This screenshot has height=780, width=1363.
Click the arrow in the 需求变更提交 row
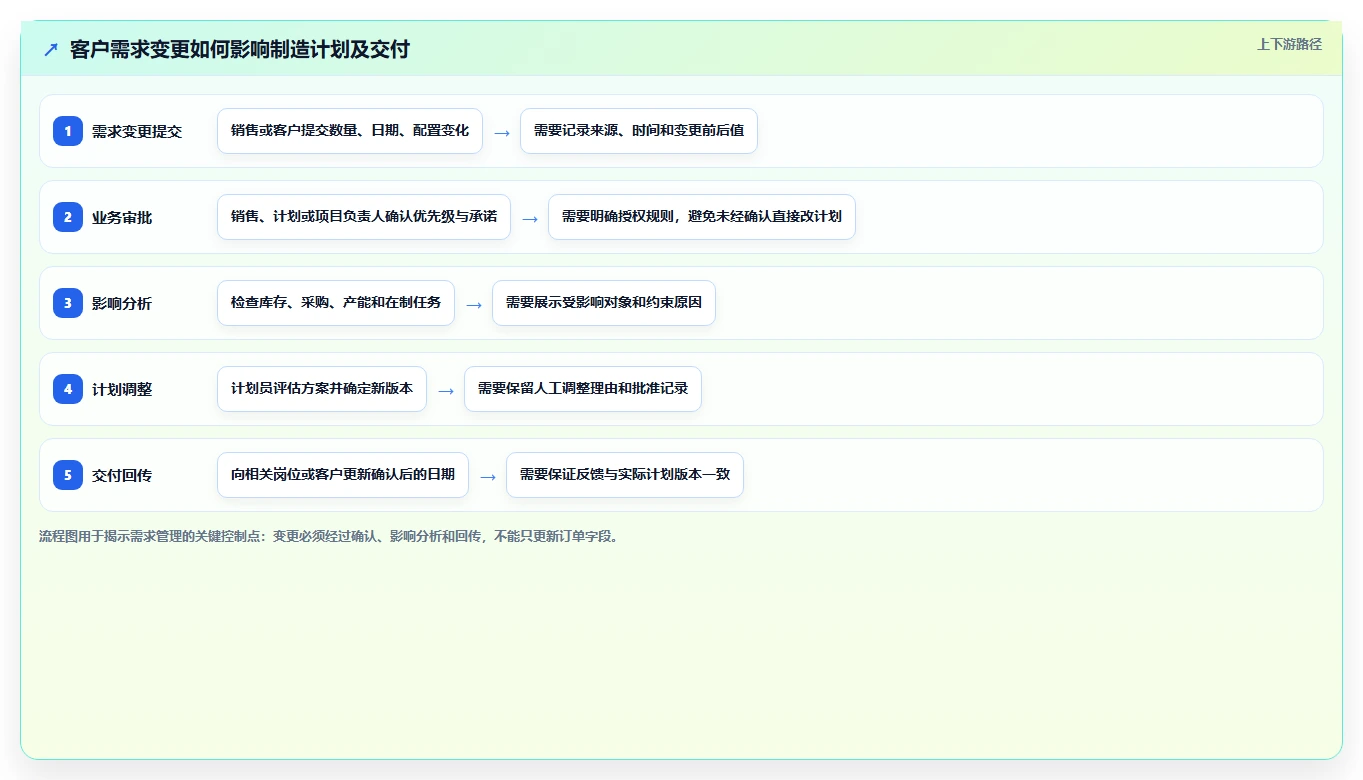502,132
